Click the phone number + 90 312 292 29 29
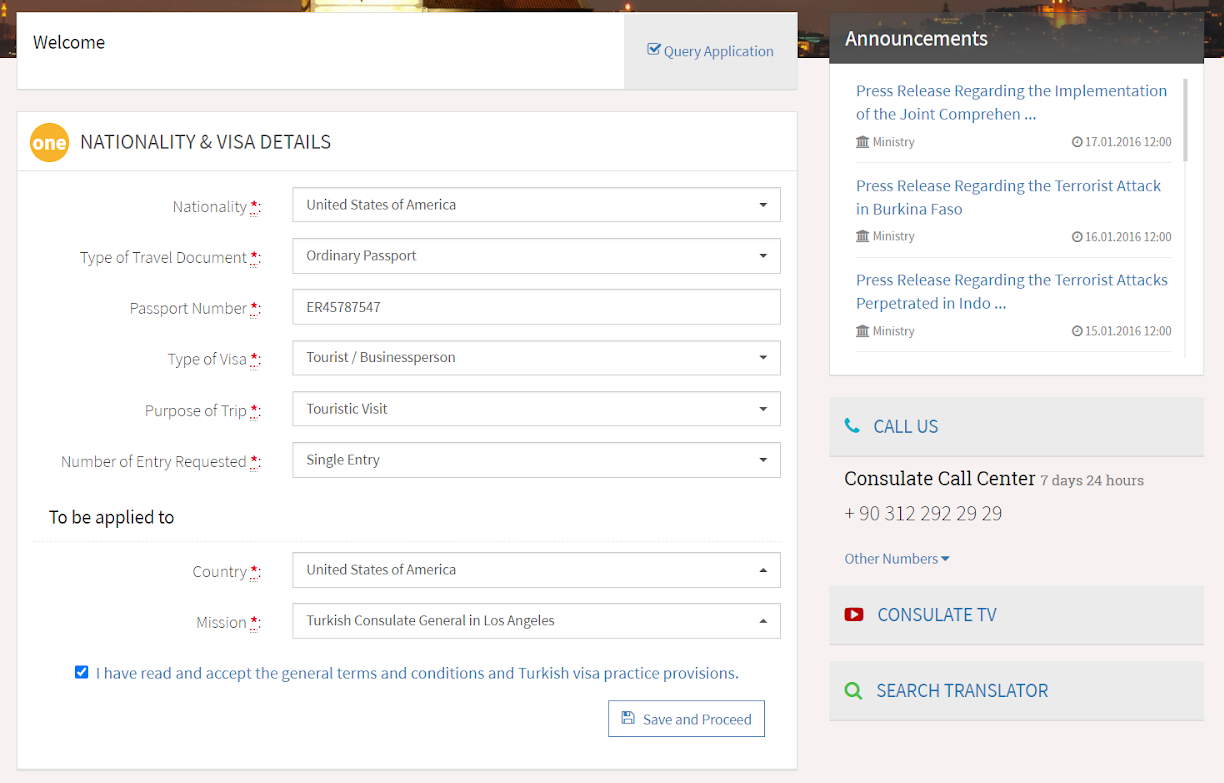 tap(923, 514)
